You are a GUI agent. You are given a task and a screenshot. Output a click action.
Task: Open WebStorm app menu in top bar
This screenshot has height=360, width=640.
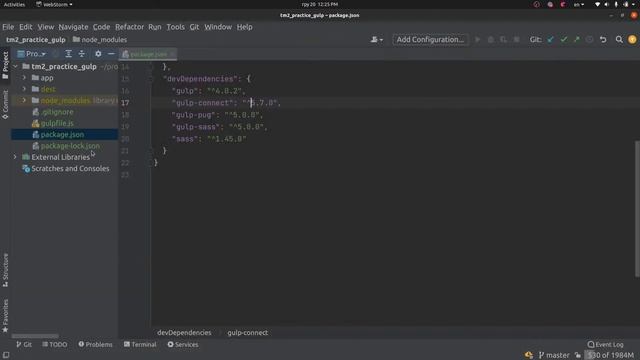(54, 4)
